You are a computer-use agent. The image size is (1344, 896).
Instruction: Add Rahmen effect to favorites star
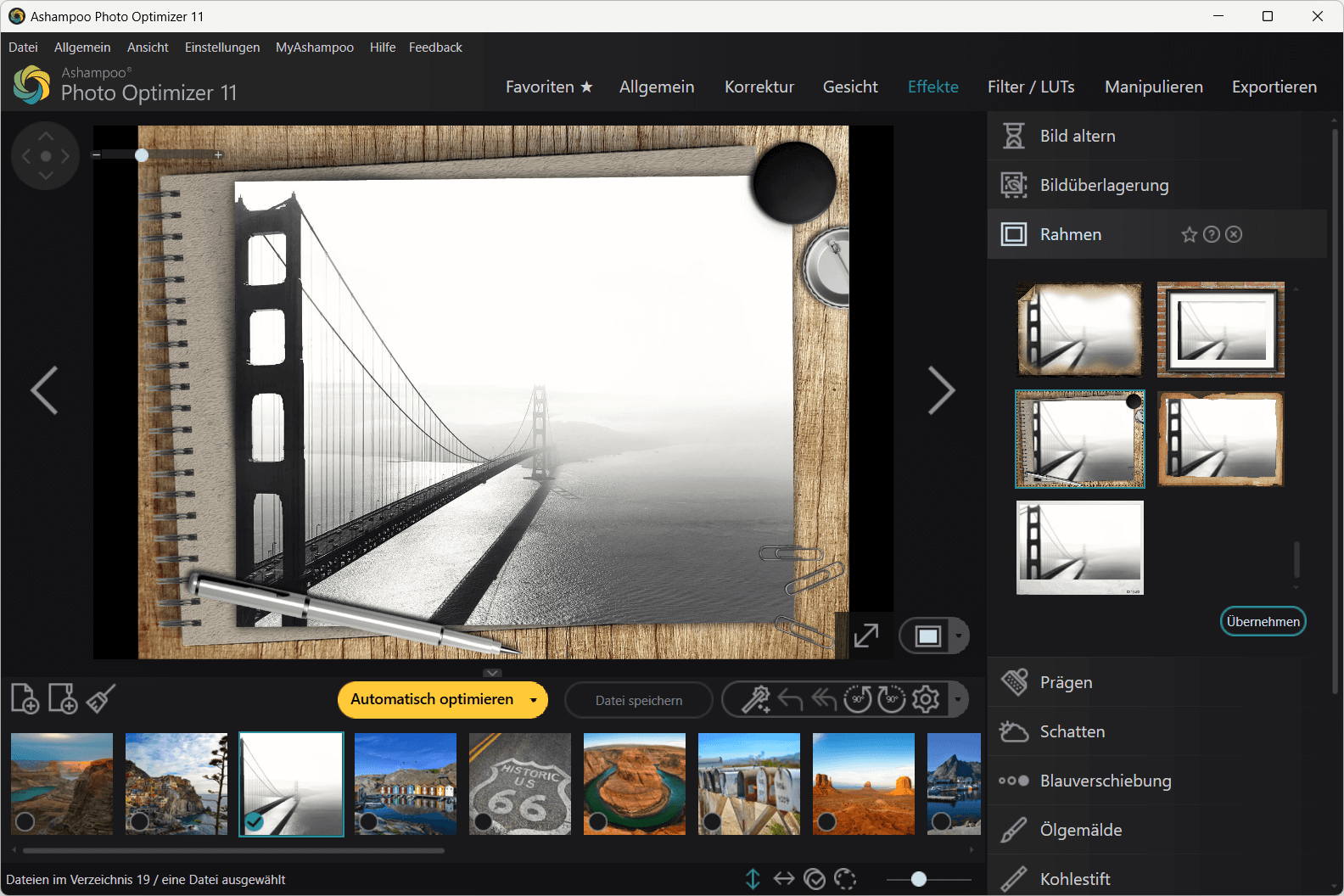[x=1189, y=235]
